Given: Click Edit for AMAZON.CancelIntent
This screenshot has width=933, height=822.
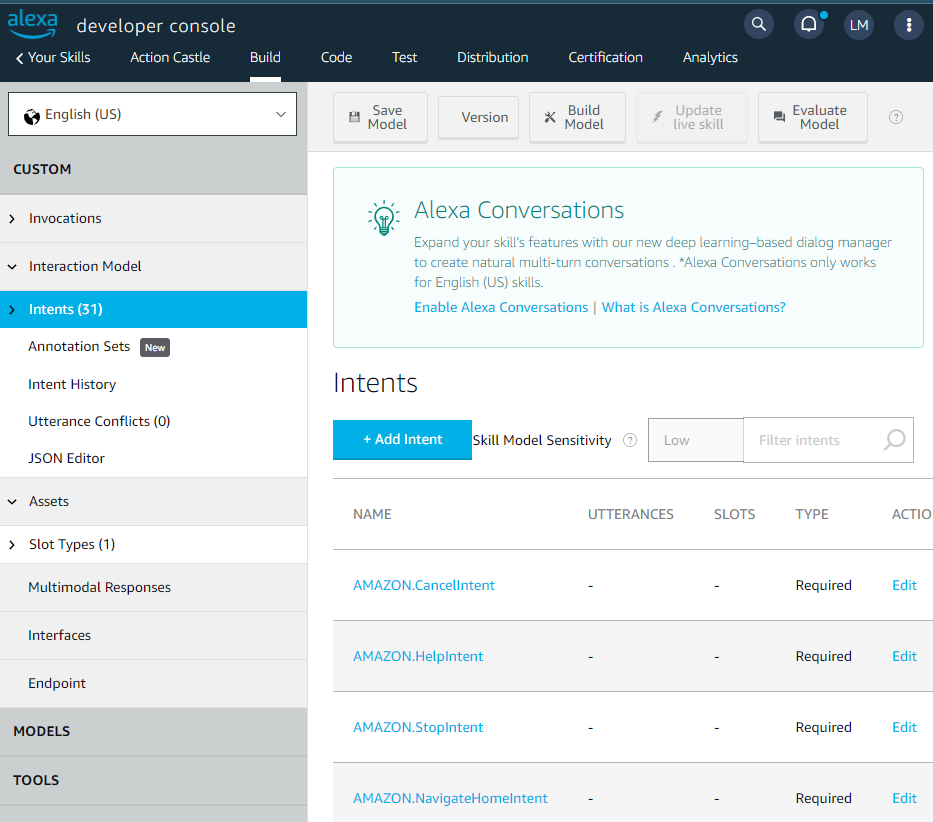Looking at the screenshot, I should [904, 585].
